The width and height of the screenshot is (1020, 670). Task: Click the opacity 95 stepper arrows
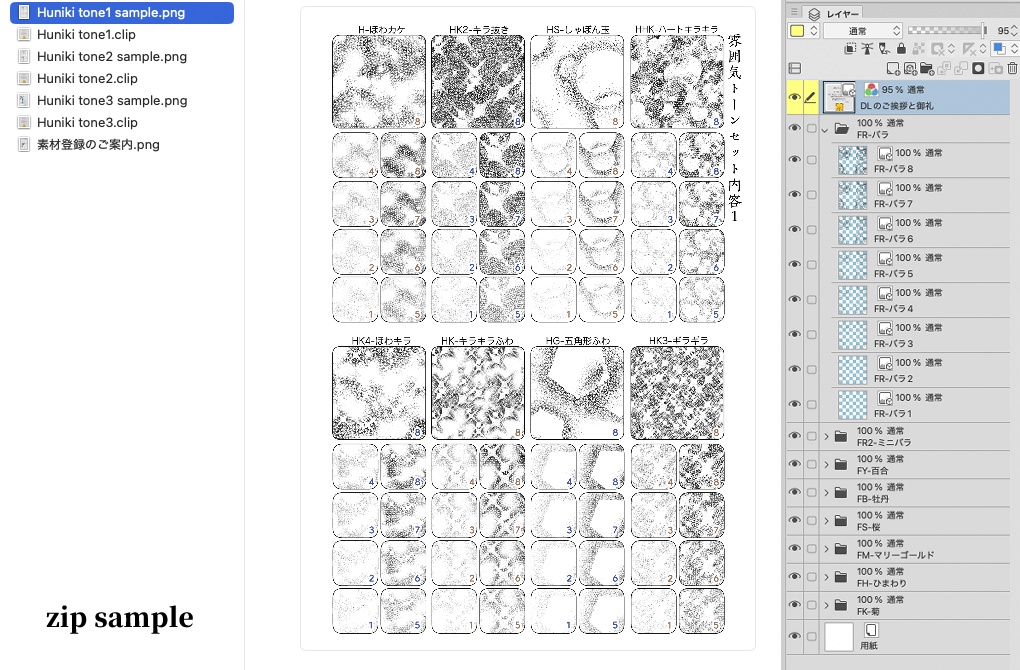(1013, 31)
